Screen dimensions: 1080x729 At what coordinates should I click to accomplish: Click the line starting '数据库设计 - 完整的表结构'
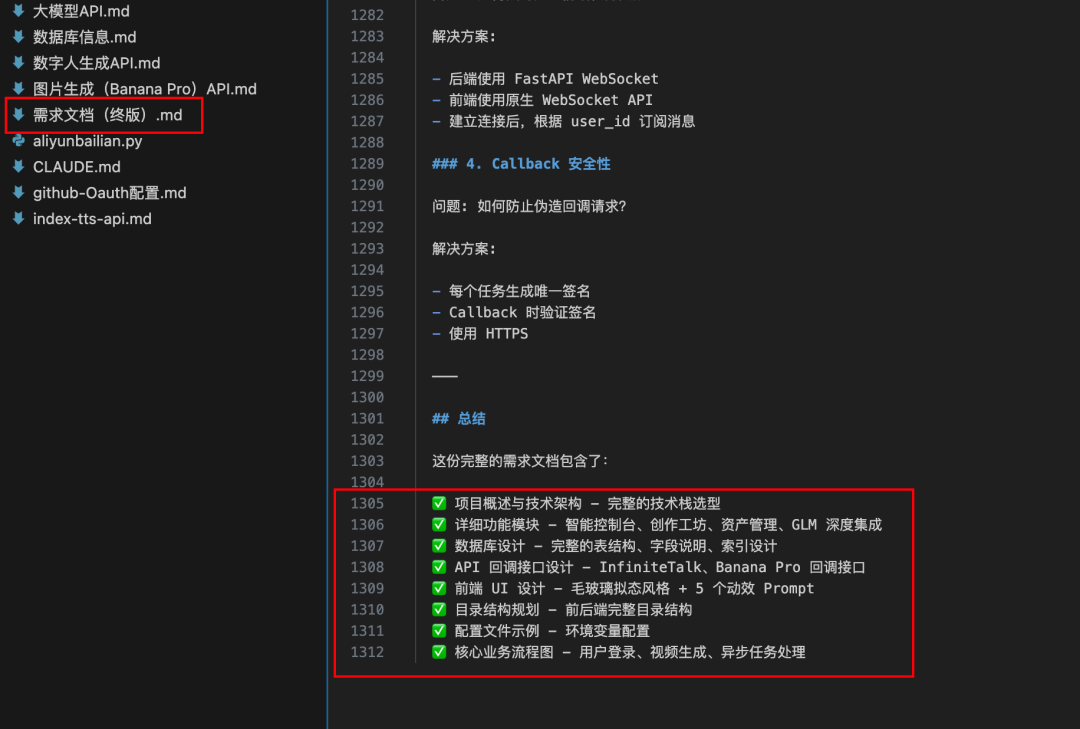(616, 546)
